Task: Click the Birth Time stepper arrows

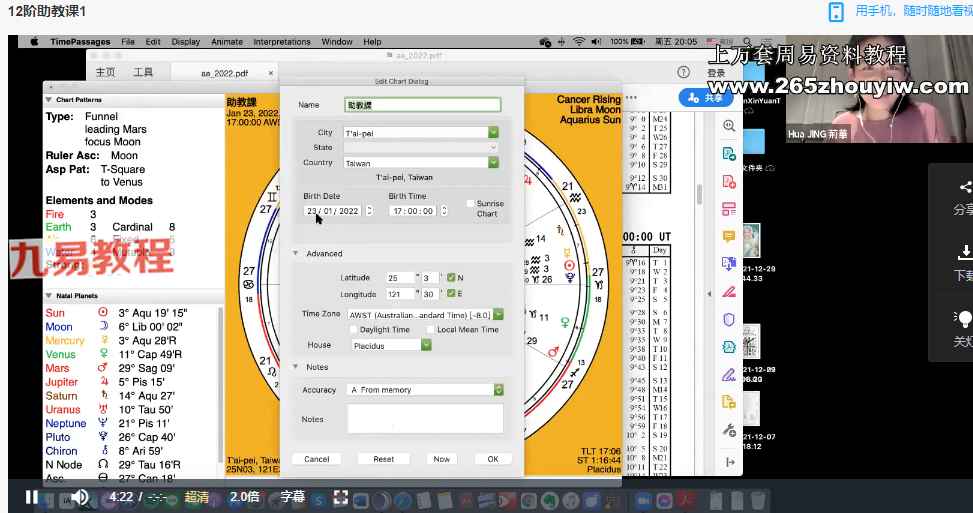Action: [x=444, y=211]
